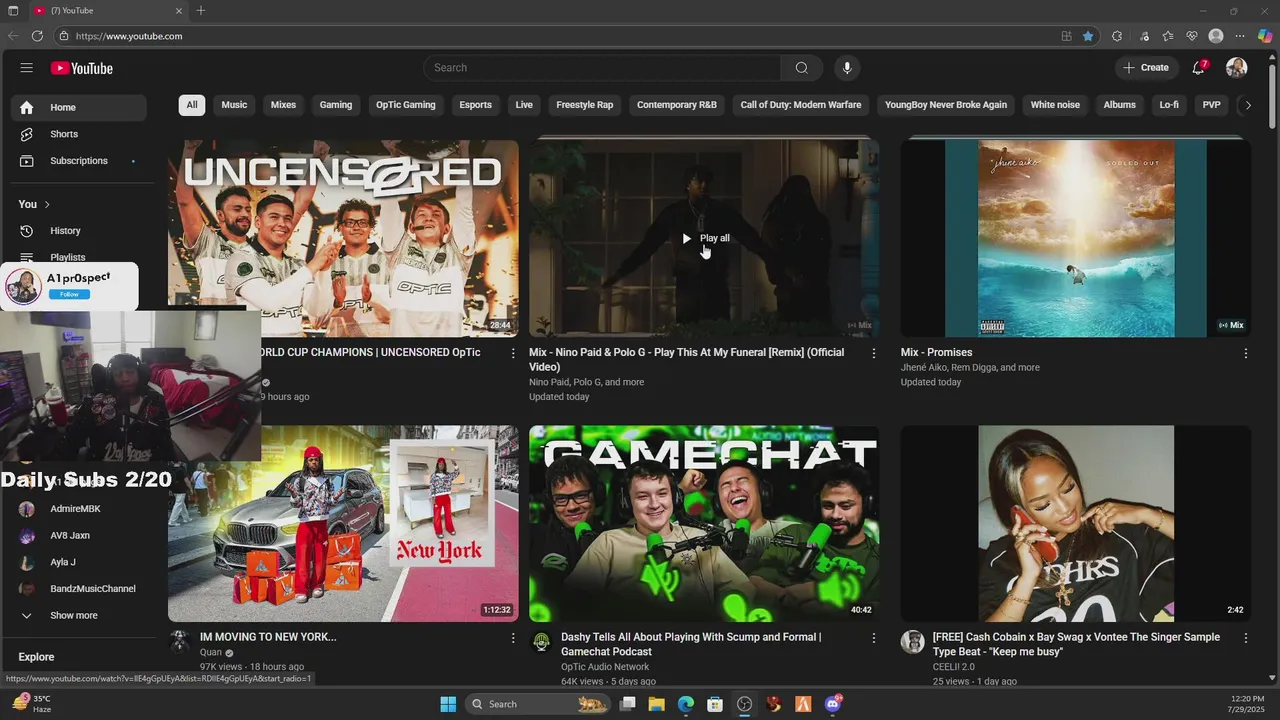Expand subscriptions with Show more
Viewport: 1280px width, 720px height.
pos(74,616)
